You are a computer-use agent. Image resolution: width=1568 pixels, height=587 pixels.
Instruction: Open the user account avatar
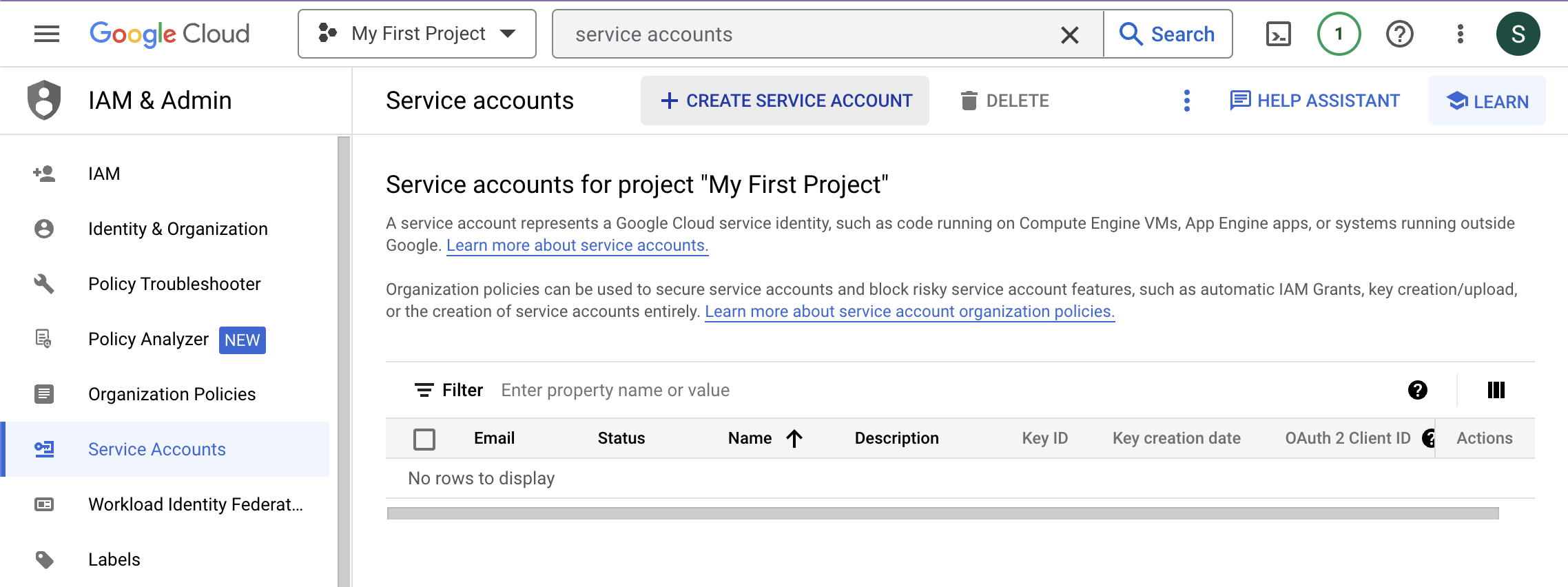click(x=1518, y=34)
